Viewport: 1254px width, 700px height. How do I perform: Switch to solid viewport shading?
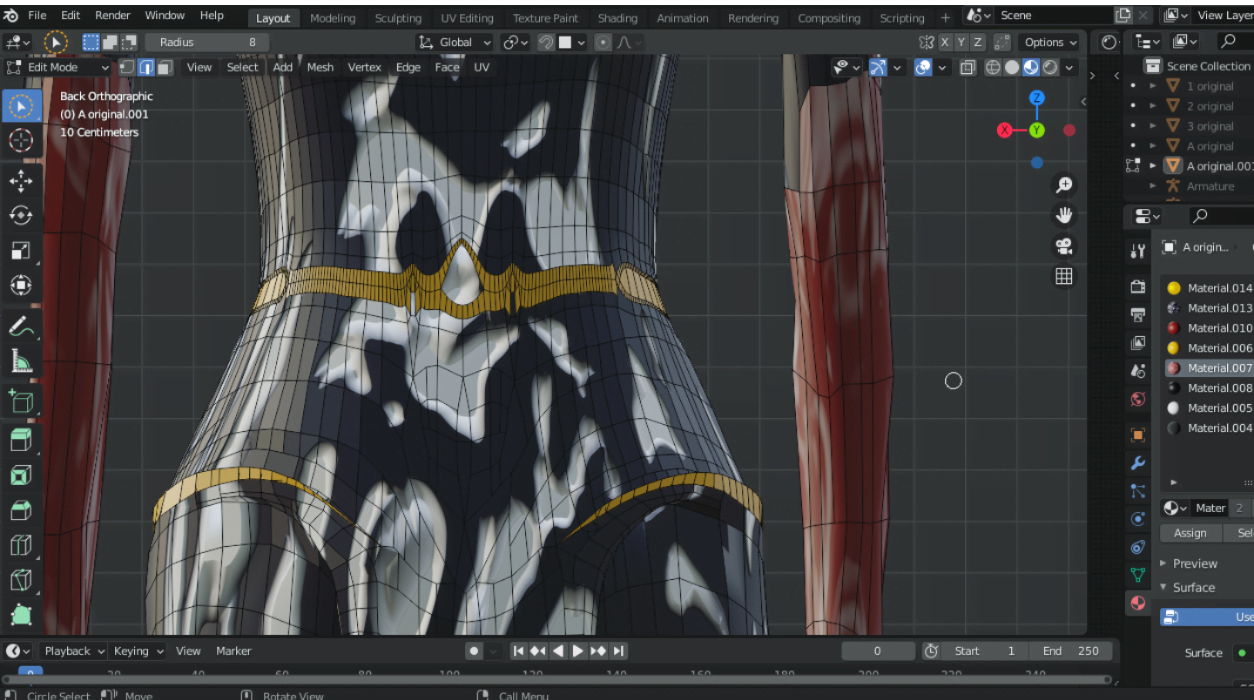point(1012,67)
